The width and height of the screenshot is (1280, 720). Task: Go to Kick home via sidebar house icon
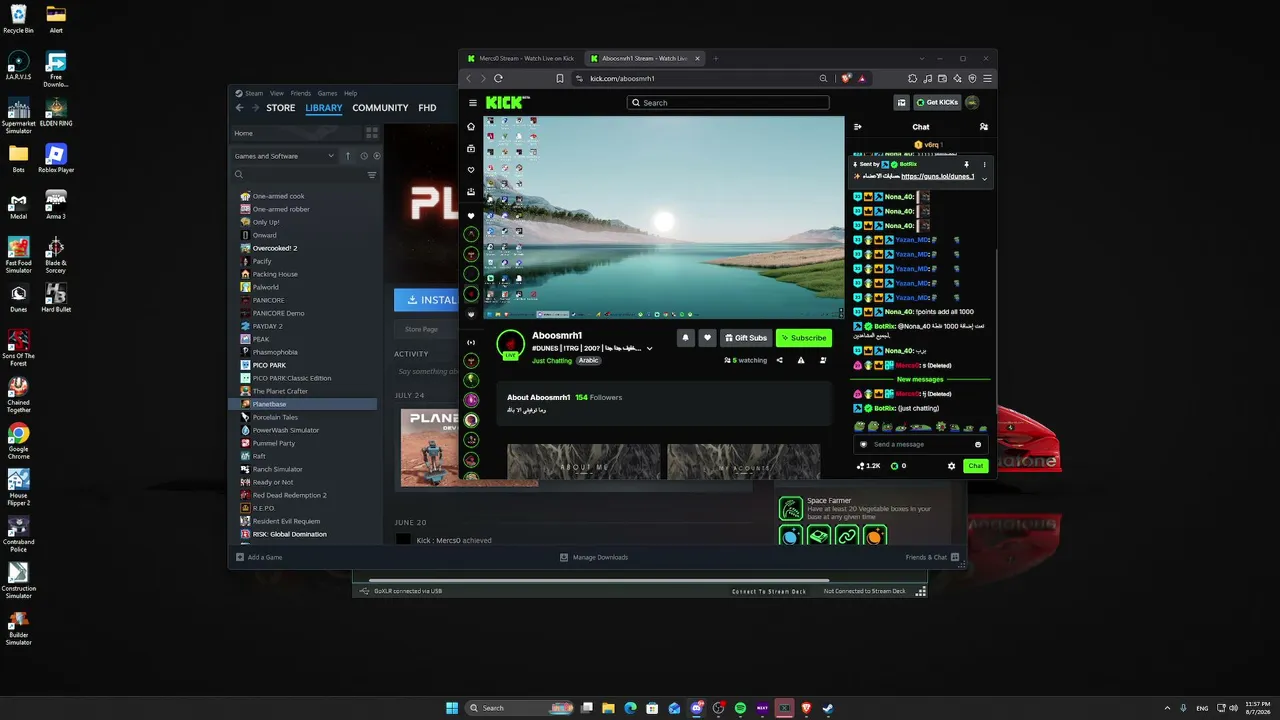pos(471,127)
